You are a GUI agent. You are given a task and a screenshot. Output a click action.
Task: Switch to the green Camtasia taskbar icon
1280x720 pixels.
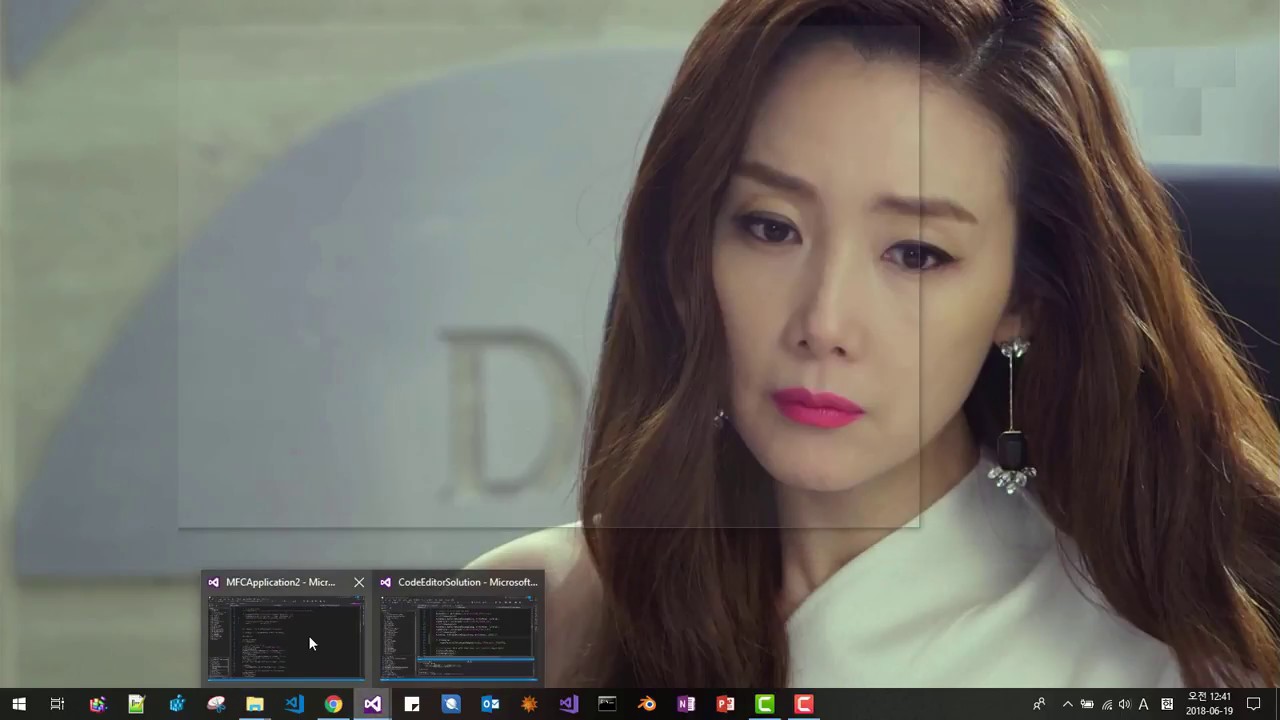764,704
